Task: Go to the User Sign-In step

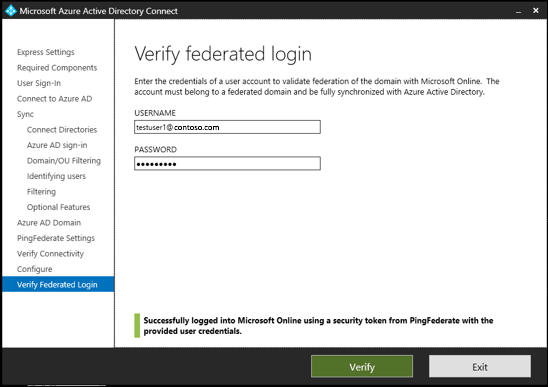Action: (x=39, y=83)
